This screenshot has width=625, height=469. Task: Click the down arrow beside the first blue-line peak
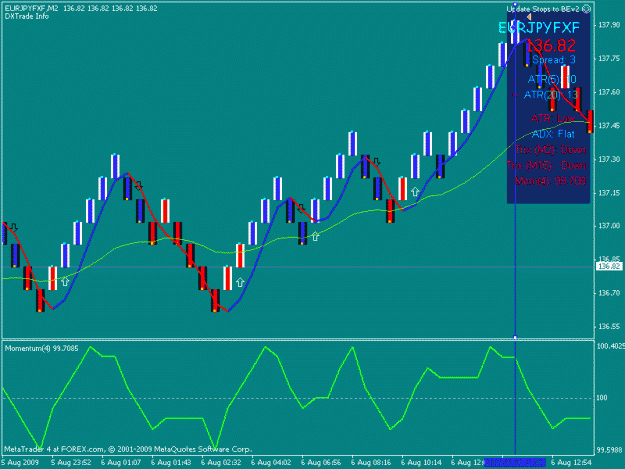tap(139, 186)
